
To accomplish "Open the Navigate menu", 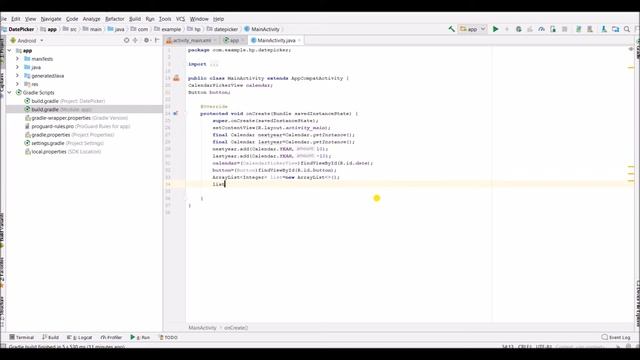I will point(51,19).
